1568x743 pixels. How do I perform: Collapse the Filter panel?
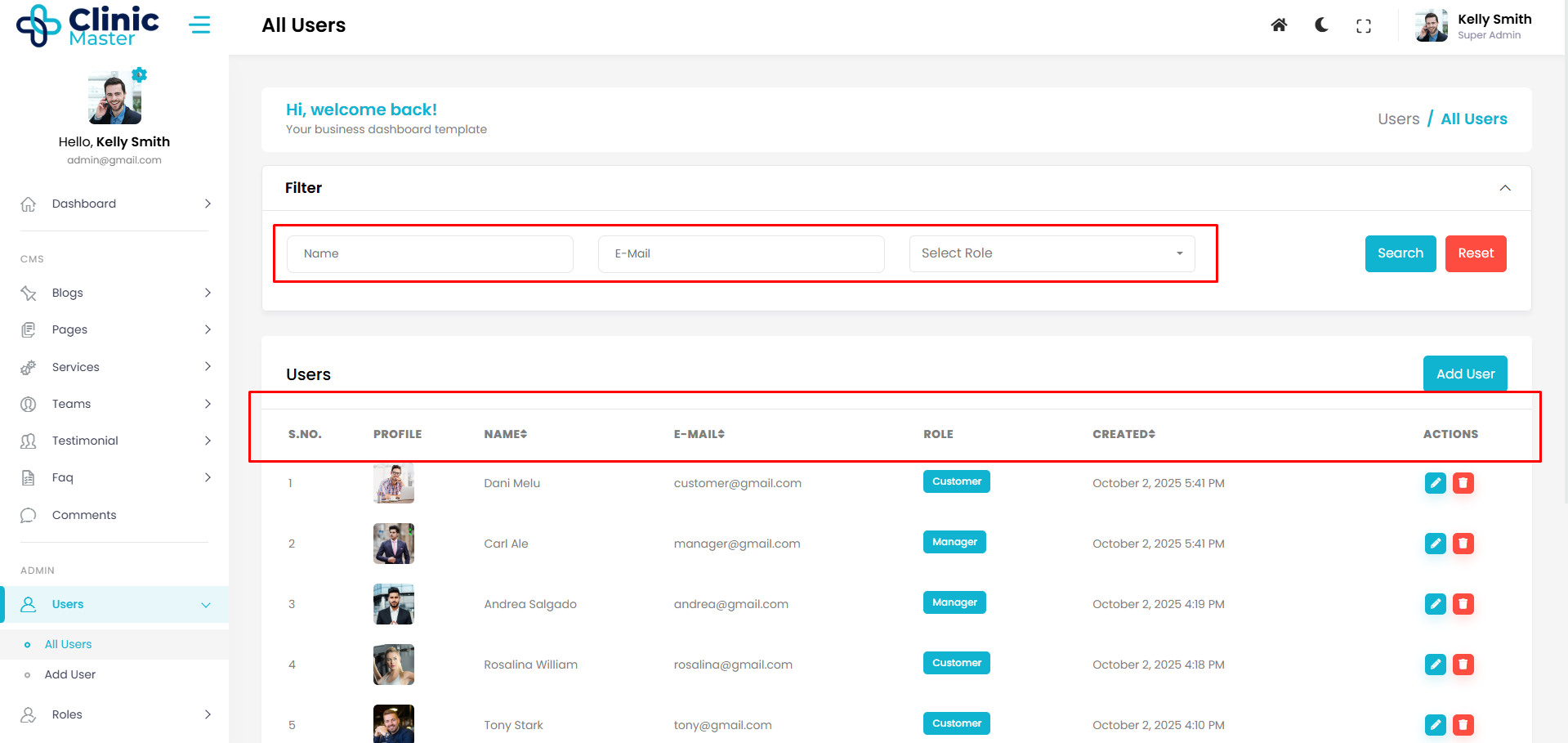click(x=1504, y=188)
